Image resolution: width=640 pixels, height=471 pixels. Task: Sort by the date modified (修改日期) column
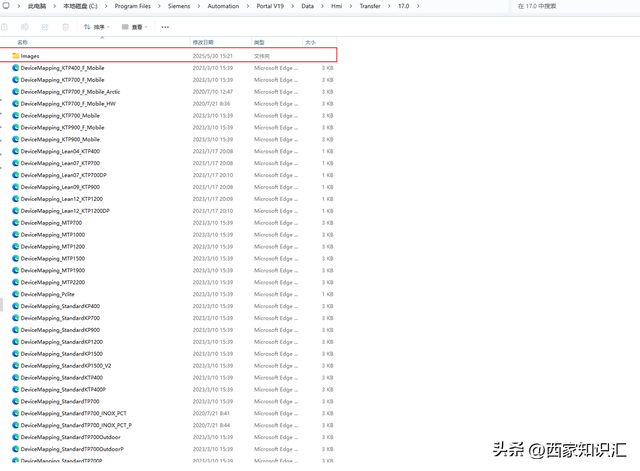203,42
